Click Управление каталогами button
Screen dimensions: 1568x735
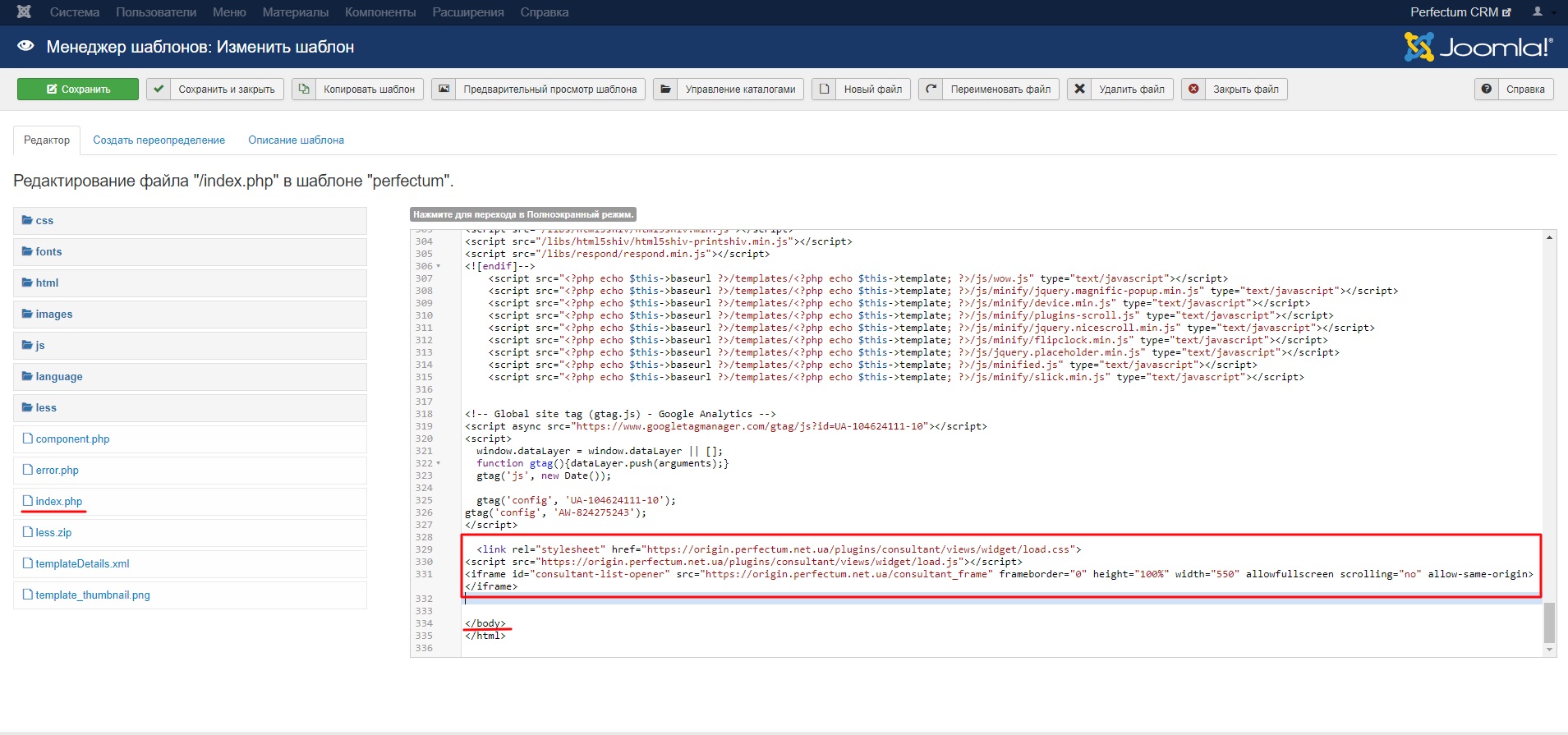(729, 89)
